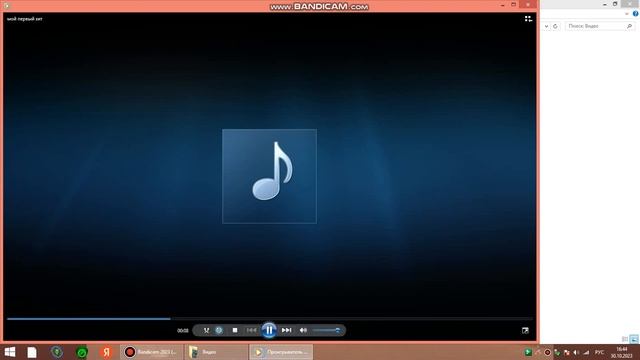The width and height of the screenshot is (640, 360).
Task: Open the shield app taskbar icon
Action: [57, 352]
